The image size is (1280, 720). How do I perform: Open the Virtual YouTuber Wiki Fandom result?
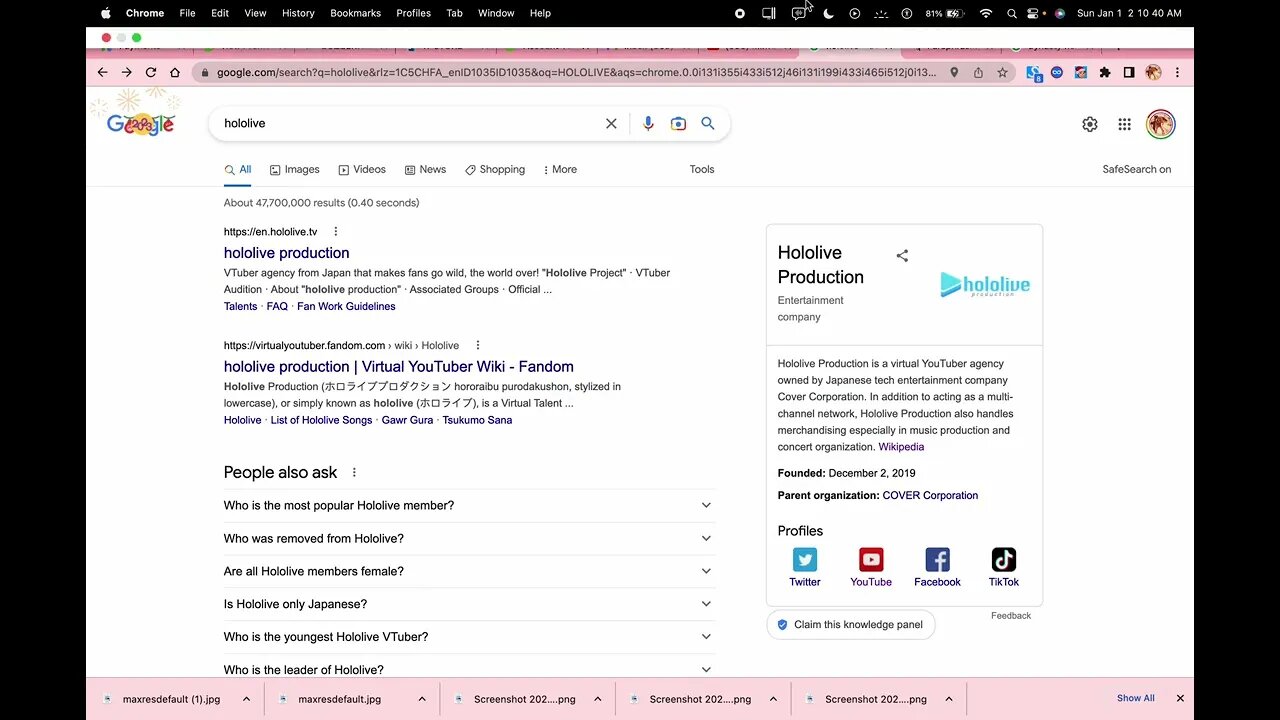(x=399, y=366)
